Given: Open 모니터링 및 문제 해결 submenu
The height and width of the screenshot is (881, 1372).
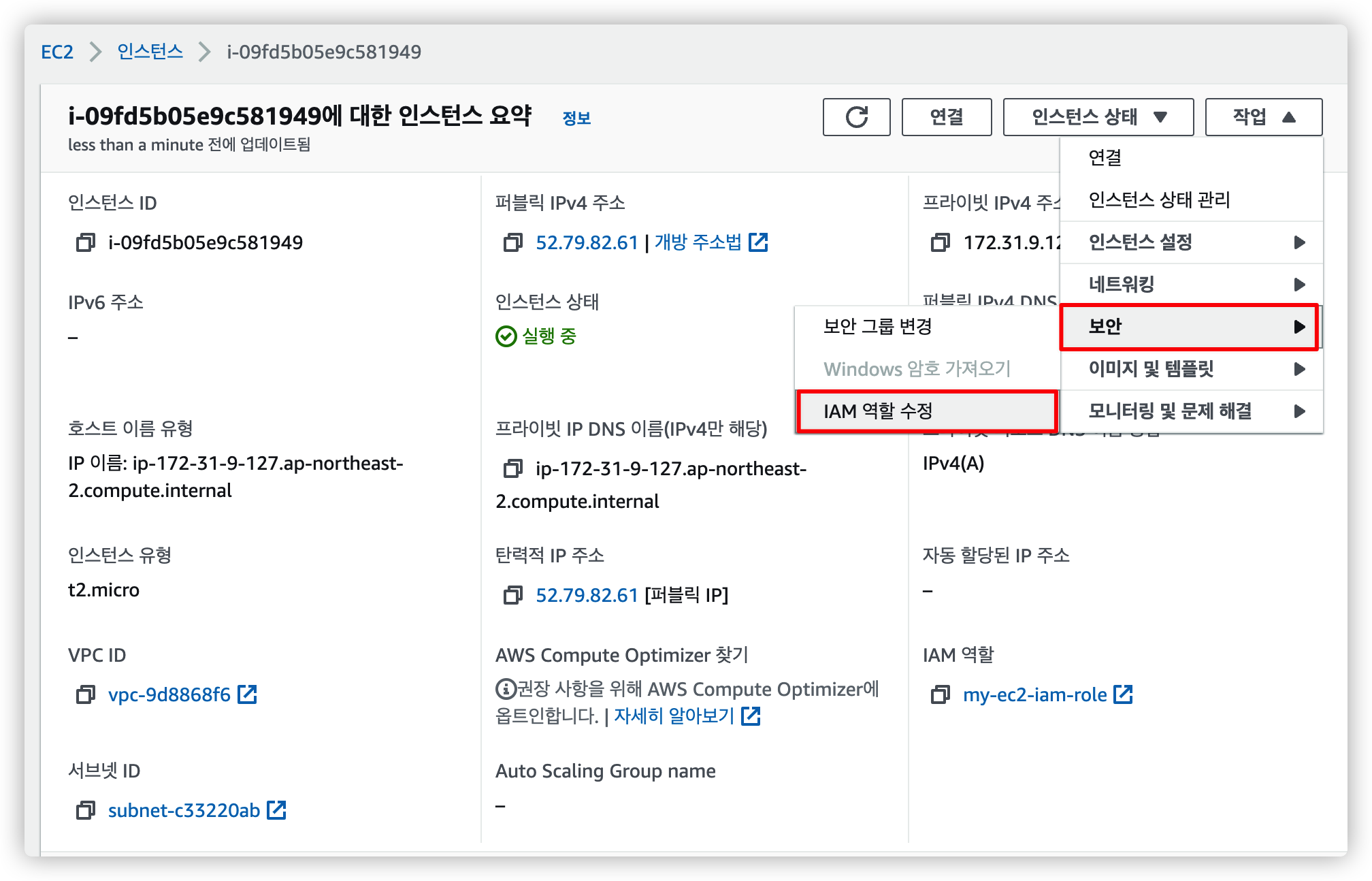Looking at the screenshot, I should pos(1191,411).
